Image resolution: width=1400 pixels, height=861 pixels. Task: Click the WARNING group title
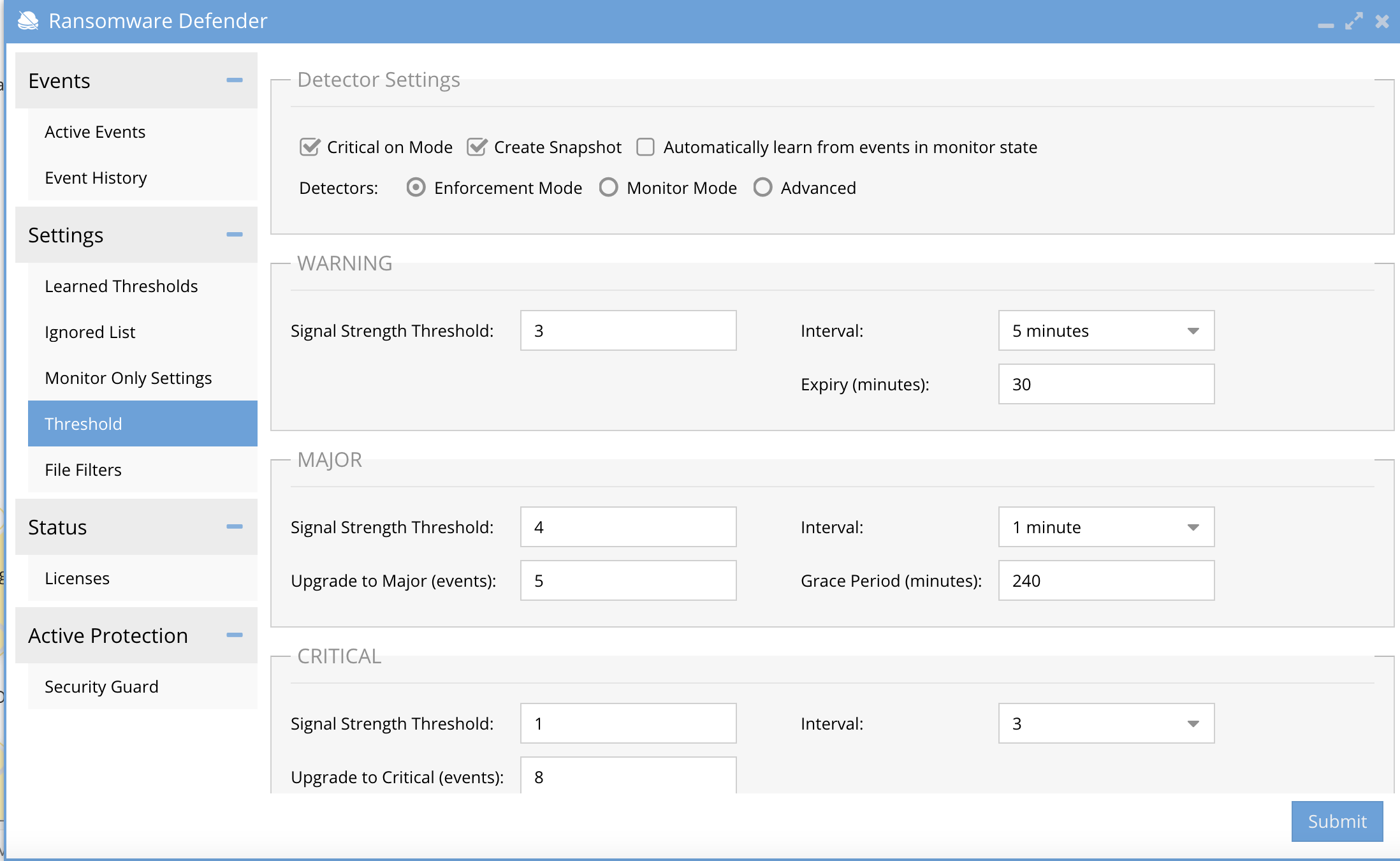point(345,263)
